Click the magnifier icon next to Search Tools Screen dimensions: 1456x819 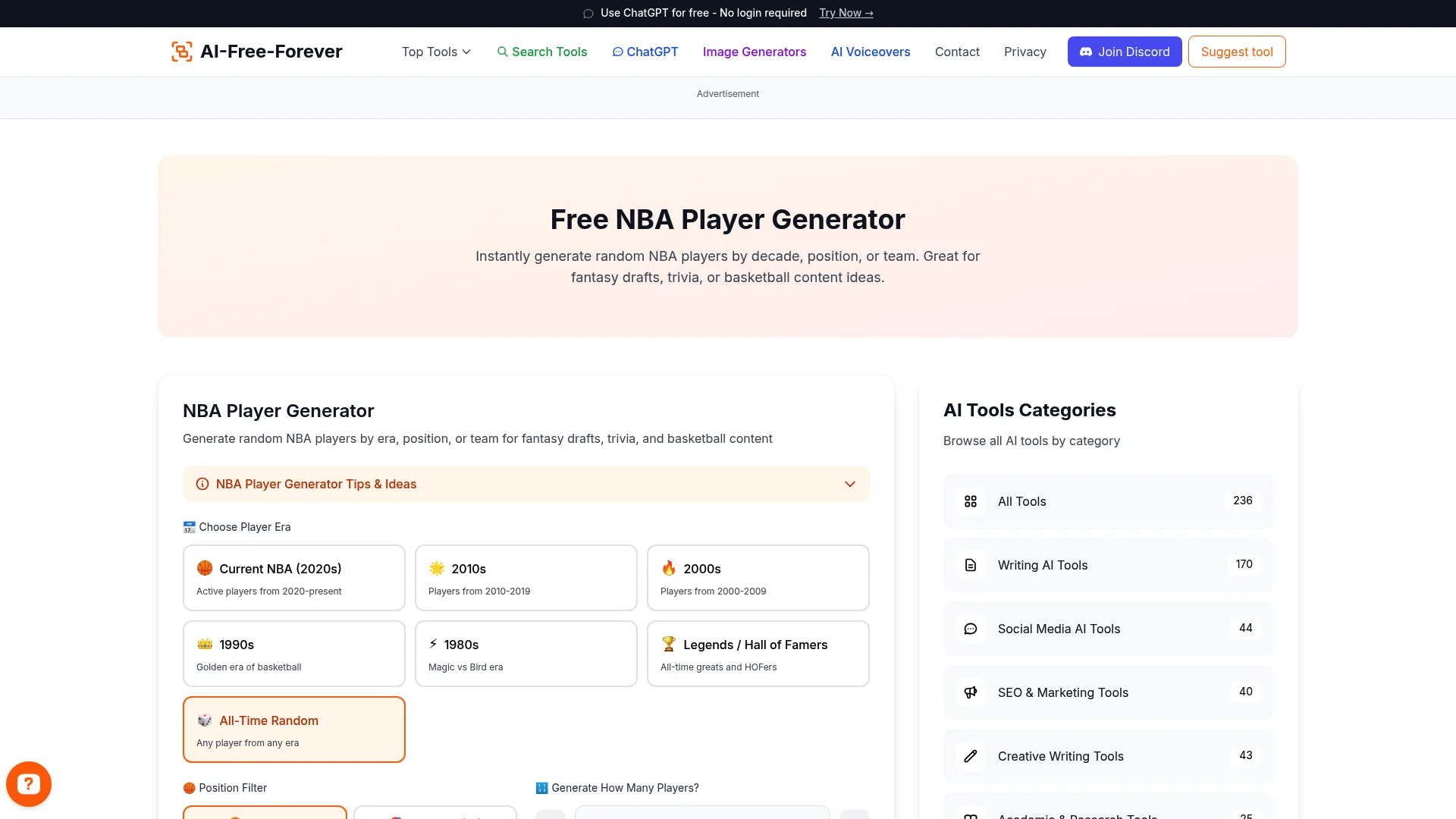[x=503, y=52]
